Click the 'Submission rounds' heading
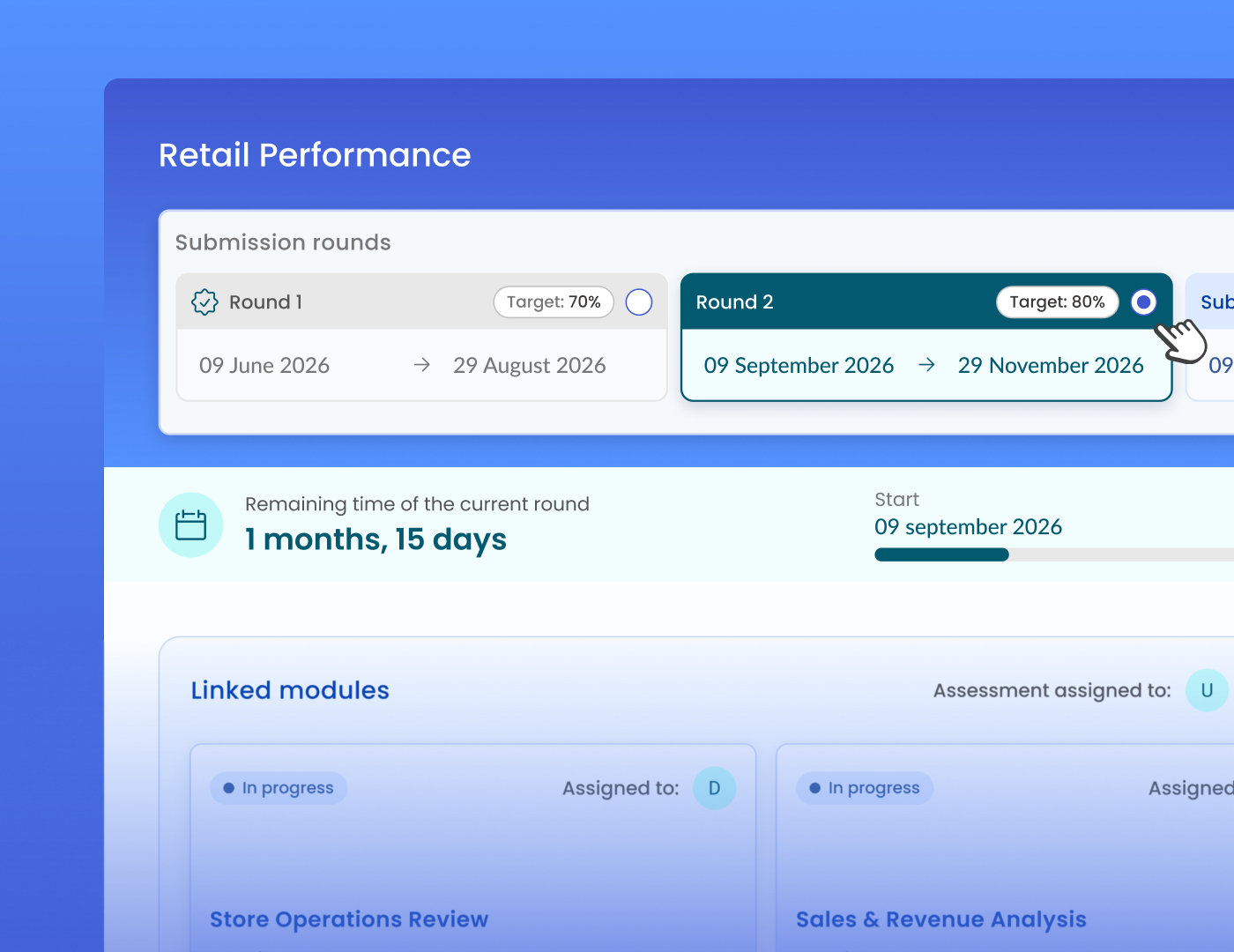The image size is (1234, 952). click(x=283, y=242)
